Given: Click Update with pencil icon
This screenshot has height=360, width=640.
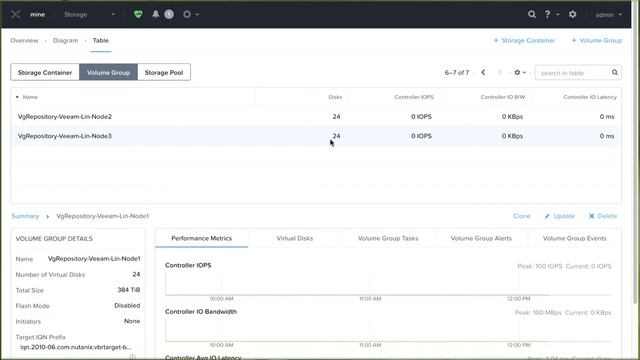Looking at the screenshot, I should pyautogui.click(x=560, y=216).
